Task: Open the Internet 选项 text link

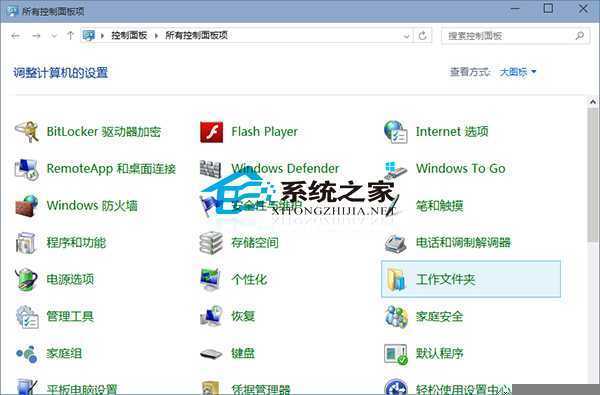Action: [452, 132]
